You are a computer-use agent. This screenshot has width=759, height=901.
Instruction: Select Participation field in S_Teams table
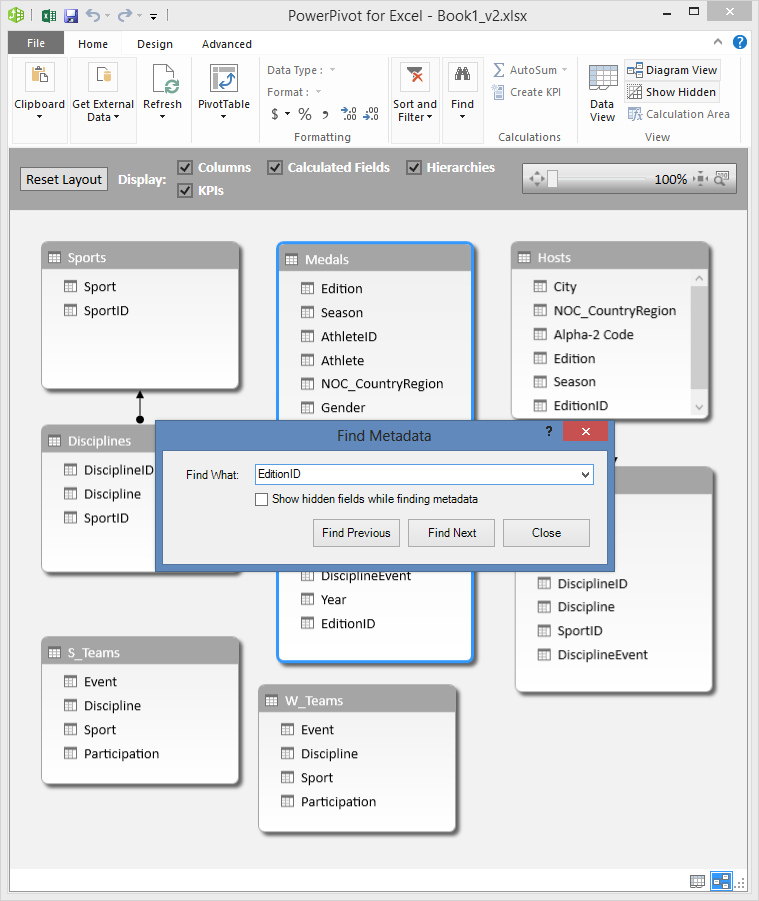coord(121,753)
